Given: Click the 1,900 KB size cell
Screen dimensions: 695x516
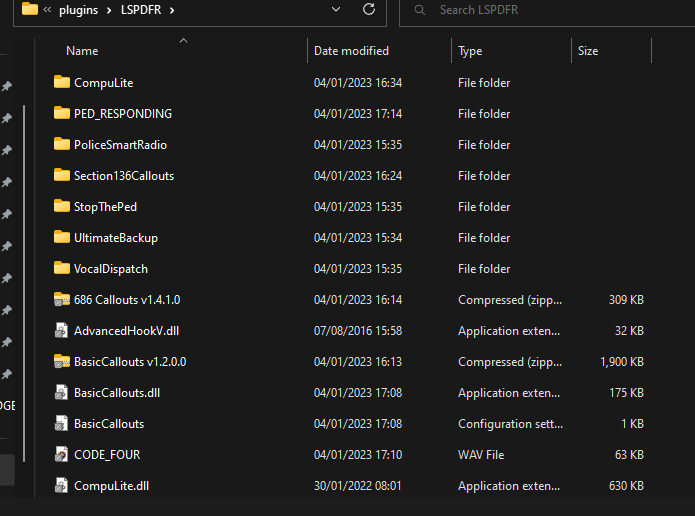Looking at the screenshot, I should (621, 362).
